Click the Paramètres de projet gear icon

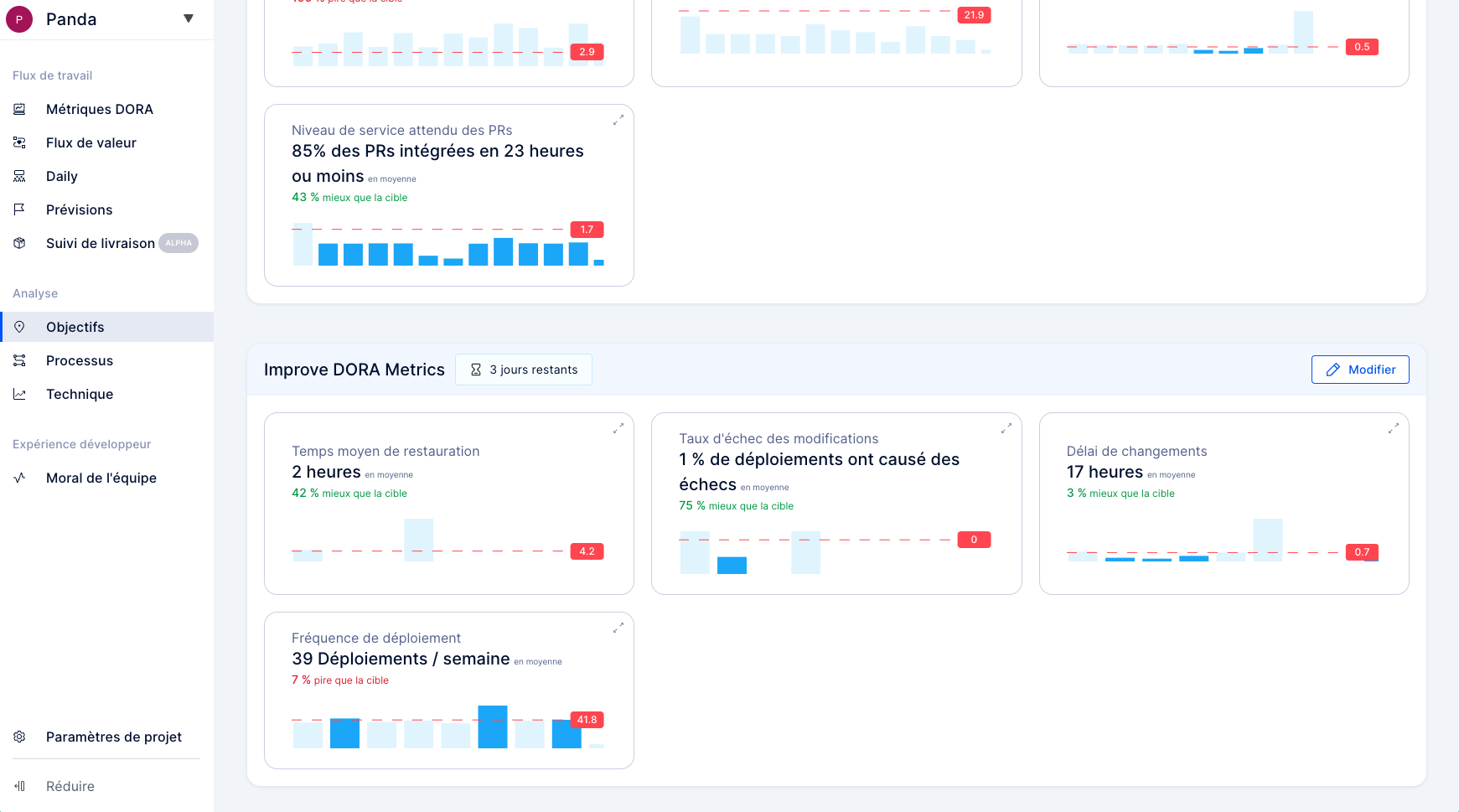click(x=20, y=737)
